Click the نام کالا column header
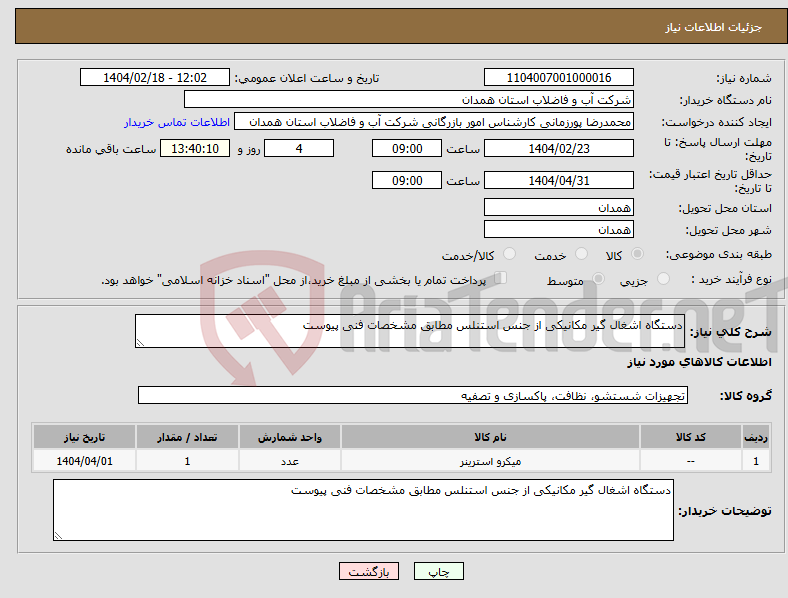This screenshot has height=598, width=788. coord(490,437)
